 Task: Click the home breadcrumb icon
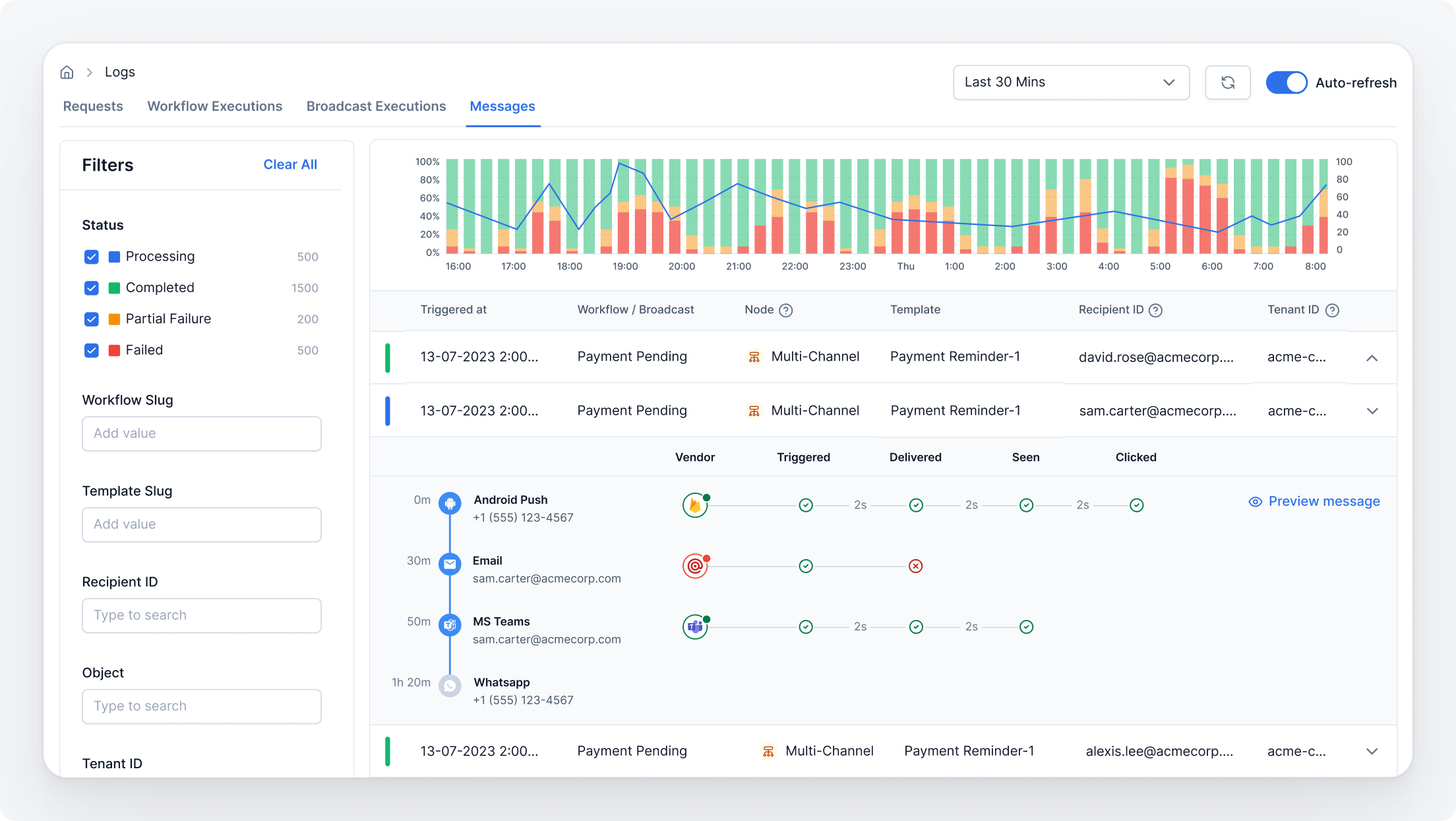(67, 73)
